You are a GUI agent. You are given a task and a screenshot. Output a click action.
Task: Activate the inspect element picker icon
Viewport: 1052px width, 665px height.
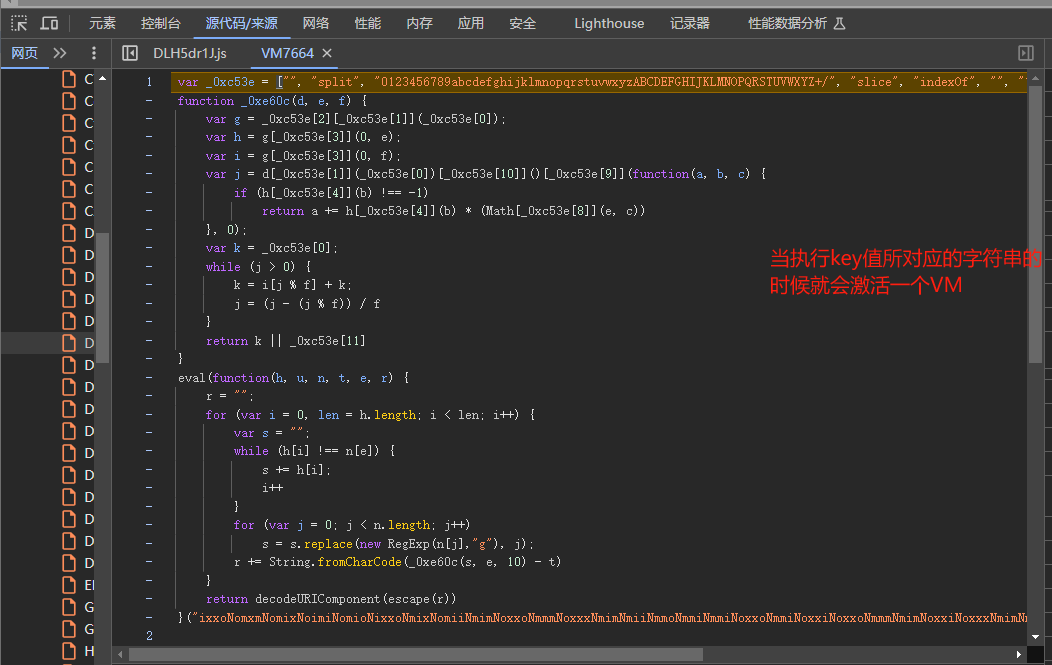tap(19, 23)
